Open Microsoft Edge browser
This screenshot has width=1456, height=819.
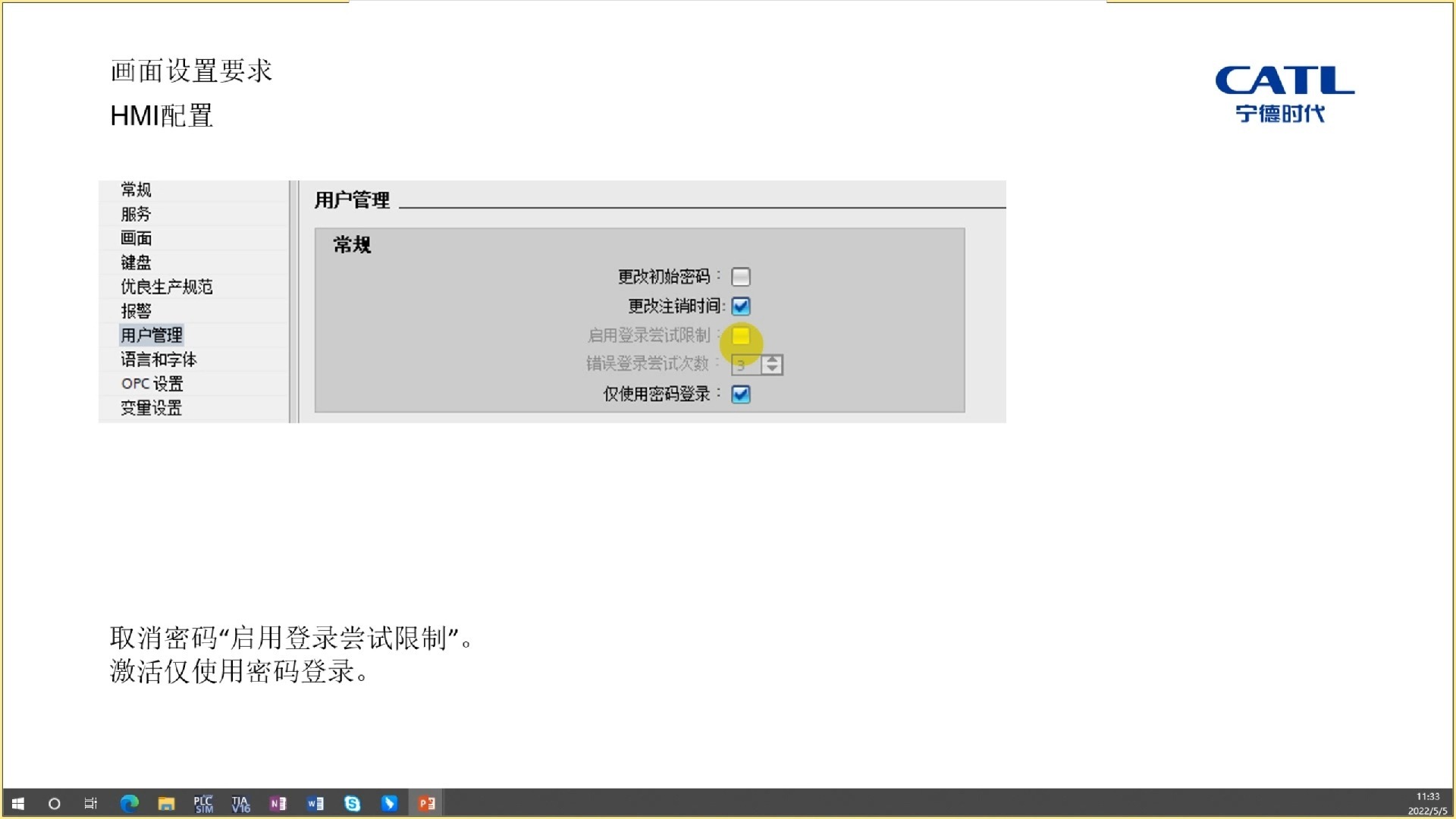pyautogui.click(x=129, y=803)
